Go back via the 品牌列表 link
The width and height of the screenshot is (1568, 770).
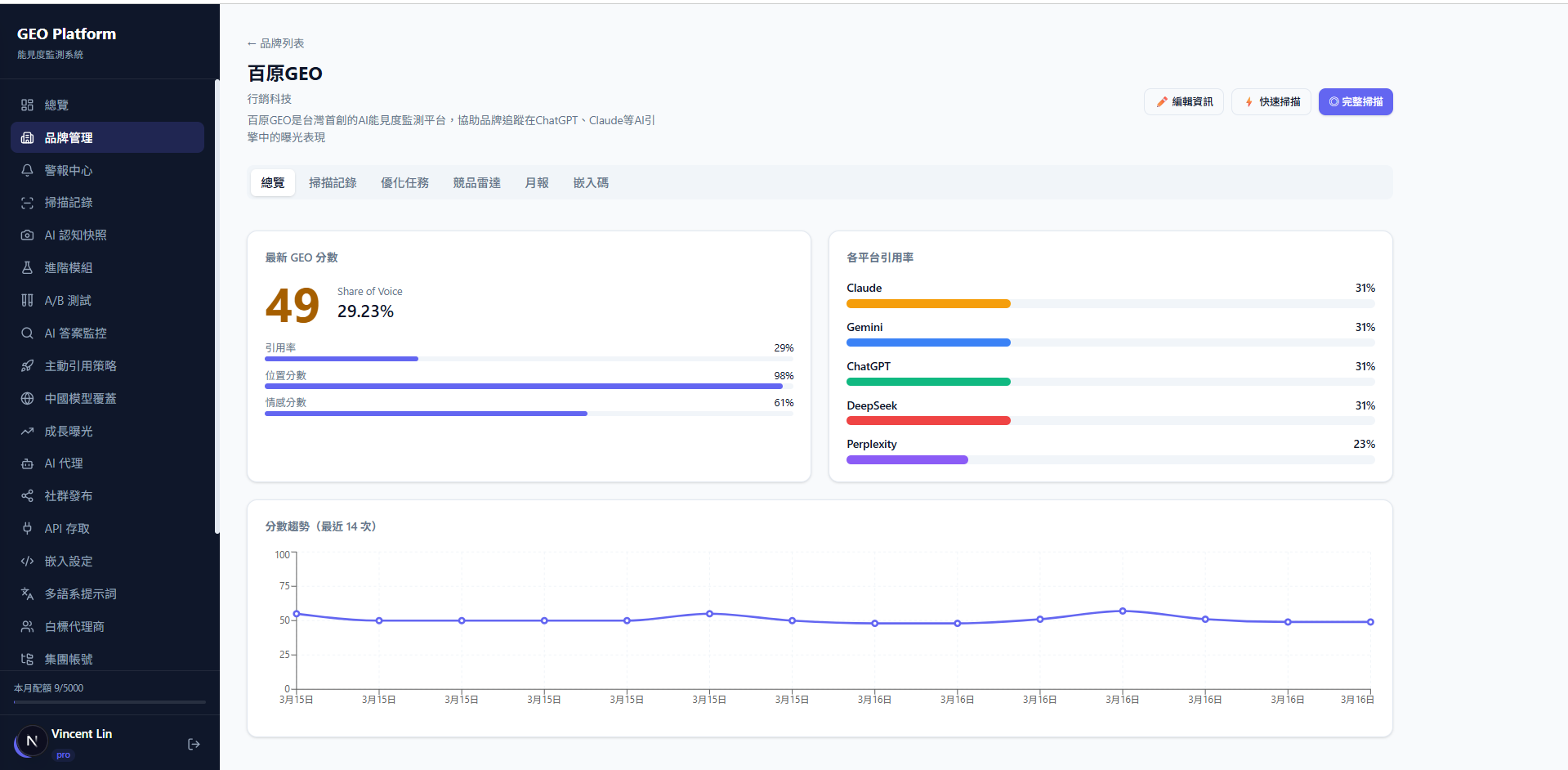coord(276,43)
